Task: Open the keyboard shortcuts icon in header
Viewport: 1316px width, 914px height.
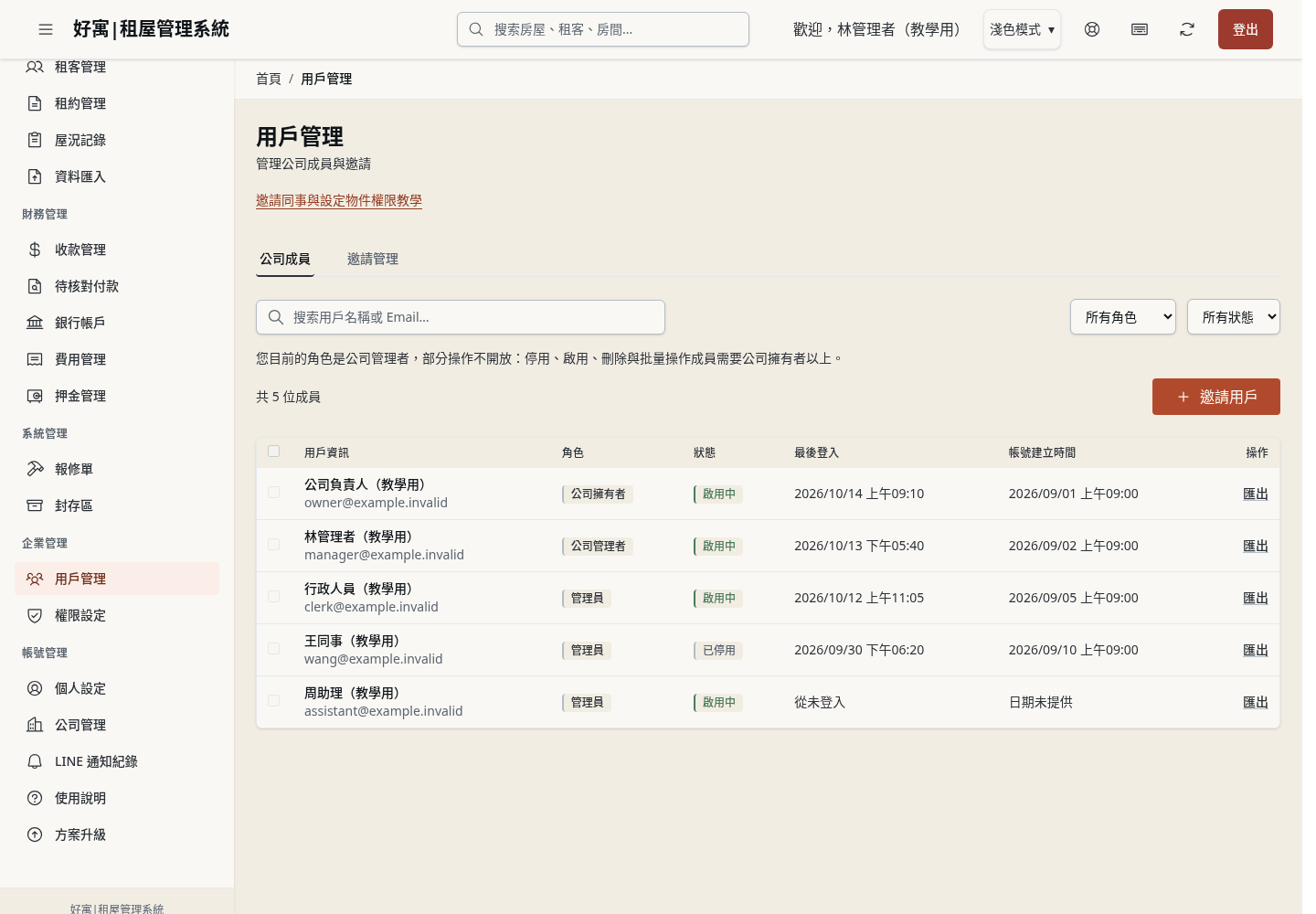Action: [1140, 29]
